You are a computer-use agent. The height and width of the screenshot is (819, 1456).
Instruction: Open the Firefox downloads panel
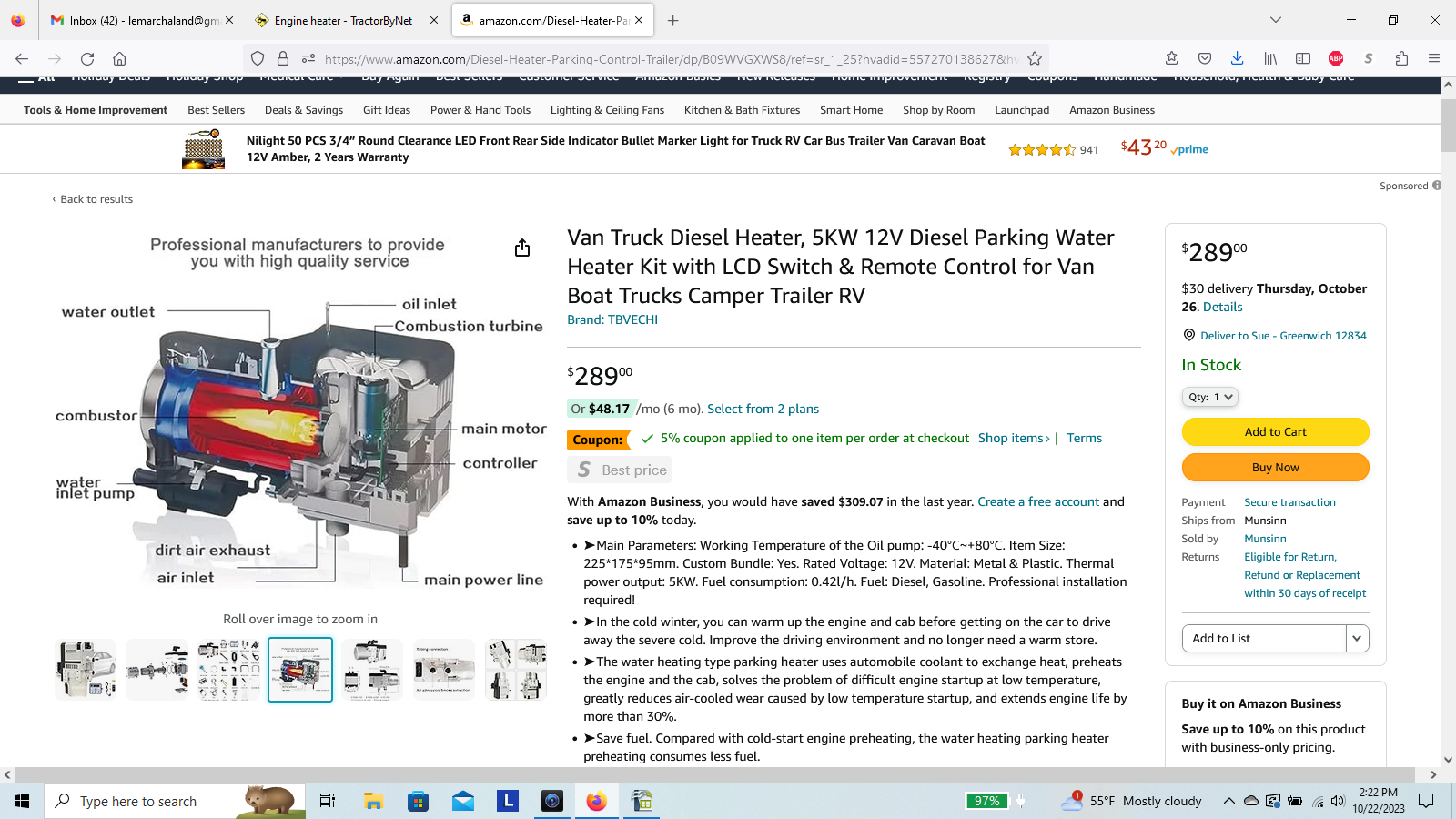pyautogui.click(x=1237, y=58)
